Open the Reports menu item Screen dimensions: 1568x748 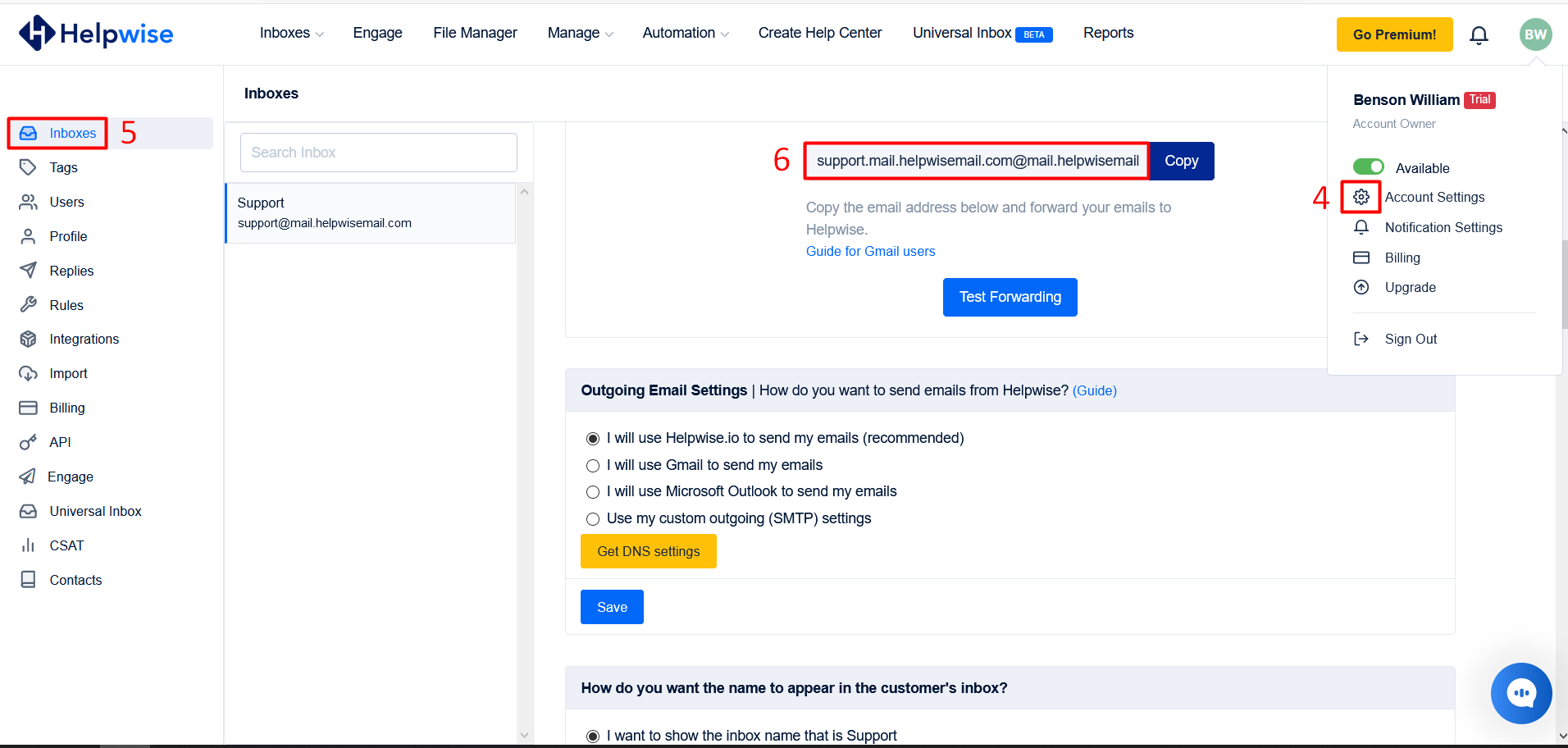tap(1108, 33)
